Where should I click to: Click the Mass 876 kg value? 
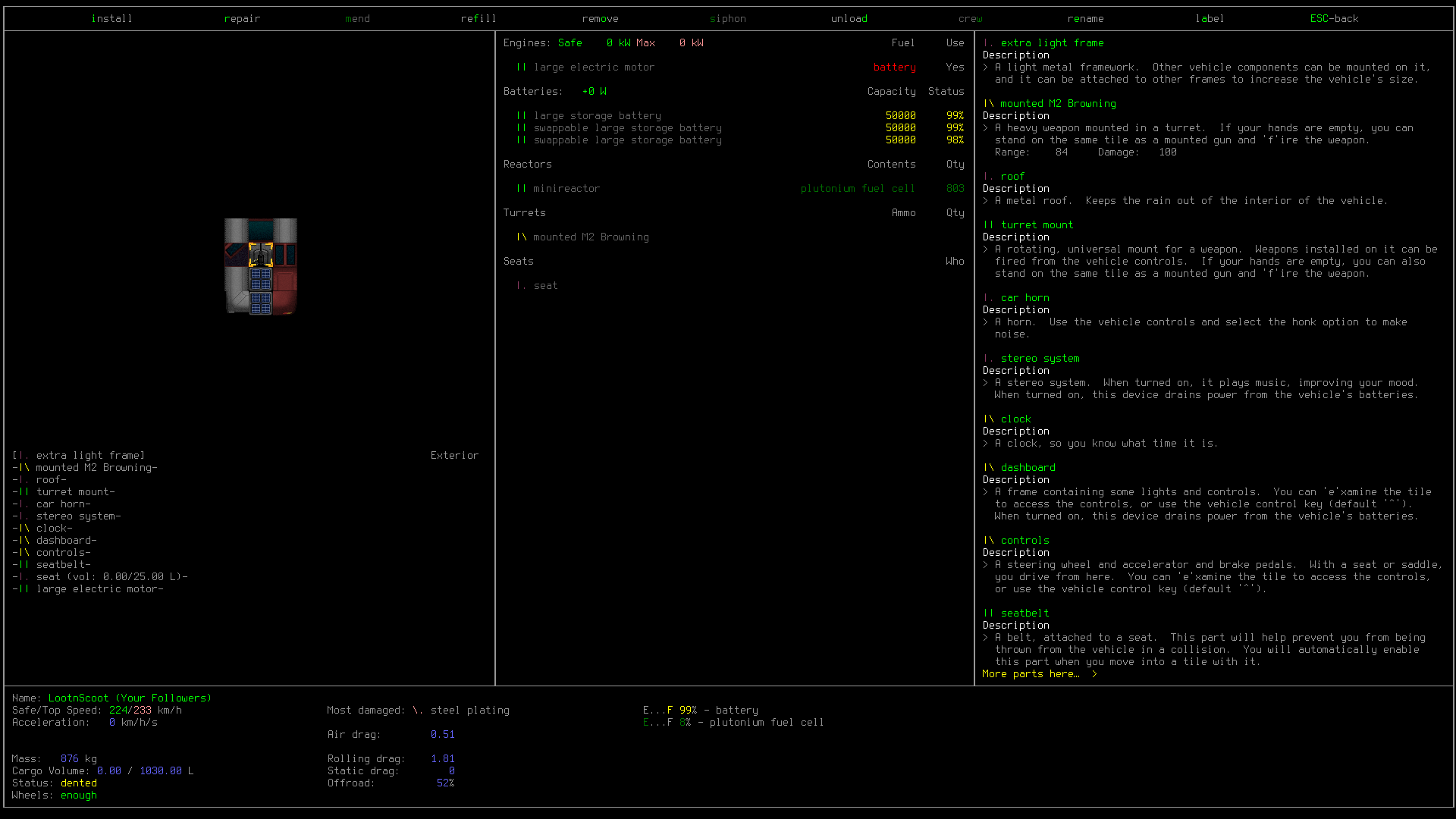79,759
